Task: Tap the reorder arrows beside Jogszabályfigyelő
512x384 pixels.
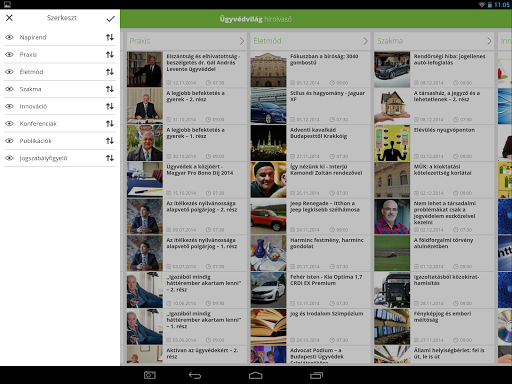Action: 110,158
